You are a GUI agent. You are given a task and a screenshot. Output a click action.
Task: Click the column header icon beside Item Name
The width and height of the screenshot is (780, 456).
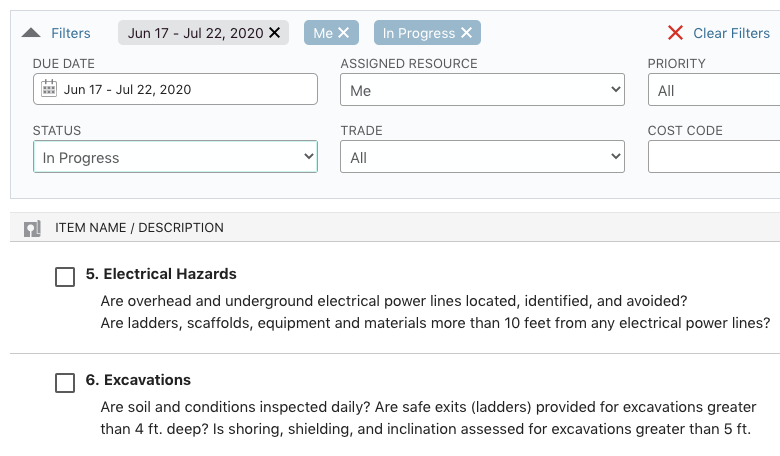32,228
